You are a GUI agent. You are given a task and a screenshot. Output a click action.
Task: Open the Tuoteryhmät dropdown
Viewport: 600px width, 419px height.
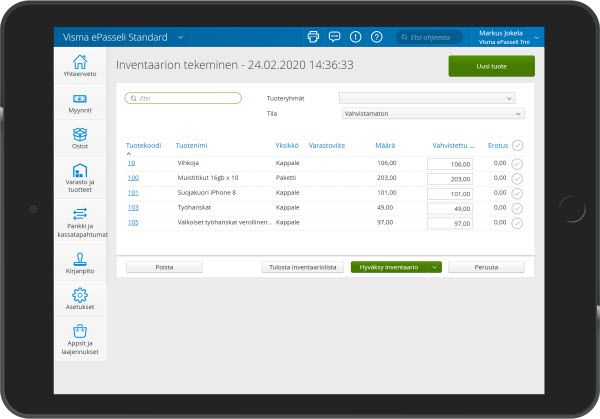427,98
